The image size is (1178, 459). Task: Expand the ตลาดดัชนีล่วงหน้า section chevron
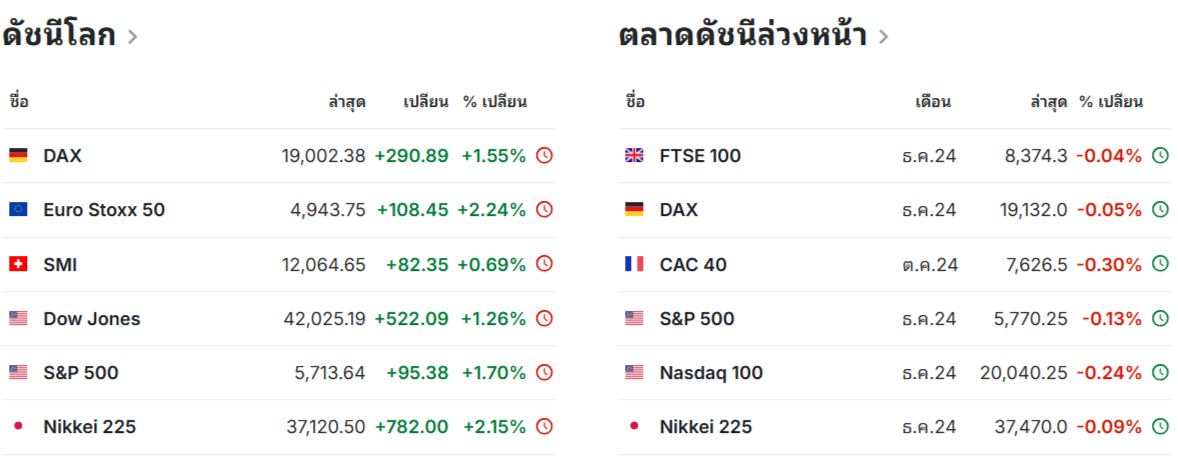click(x=883, y=36)
